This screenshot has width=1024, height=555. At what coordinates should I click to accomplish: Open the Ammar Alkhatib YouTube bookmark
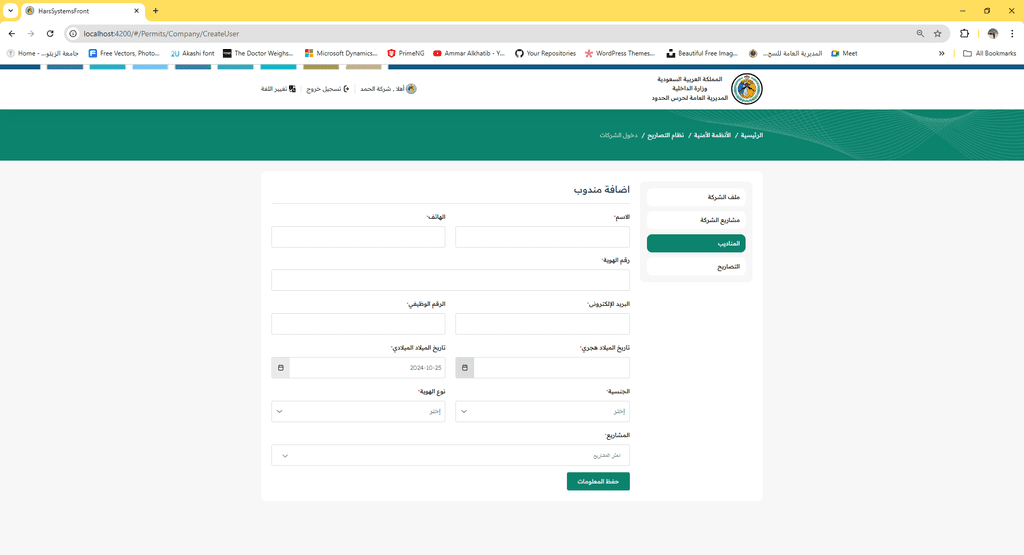(x=469, y=54)
